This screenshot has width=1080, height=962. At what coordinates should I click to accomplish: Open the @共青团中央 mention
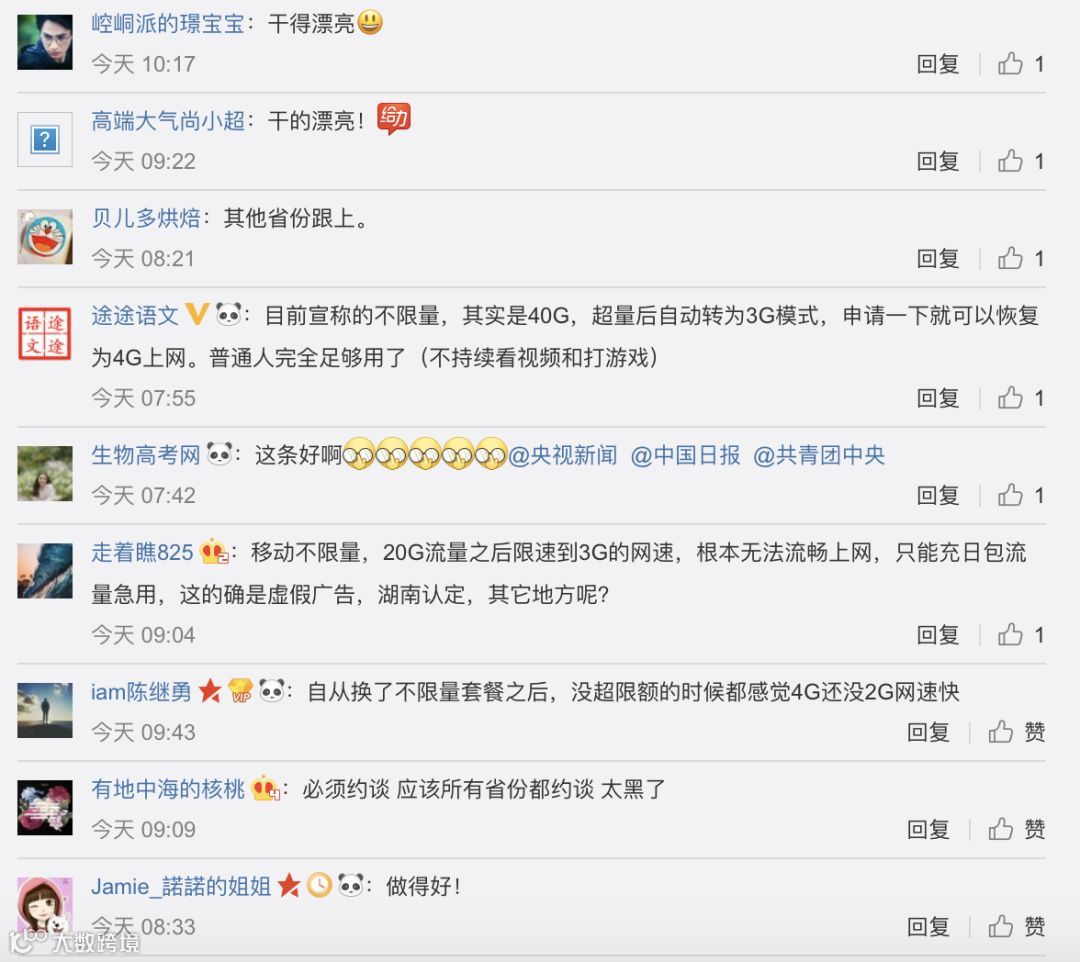pyautogui.click(x=819, y=455)
